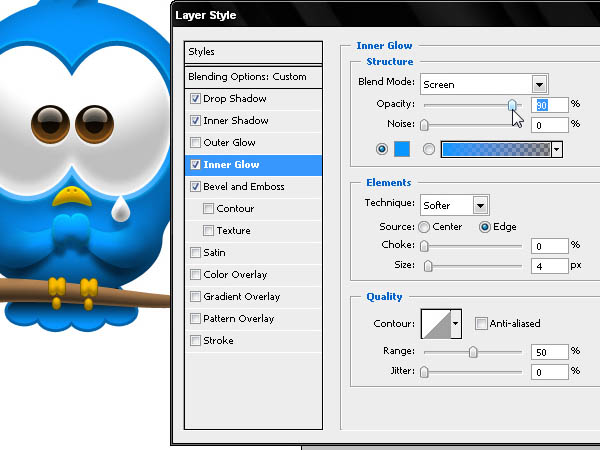Open the gradient picker dropdown arrow
600x450 pixels.
pyautogui.click(x=557, y=149)
